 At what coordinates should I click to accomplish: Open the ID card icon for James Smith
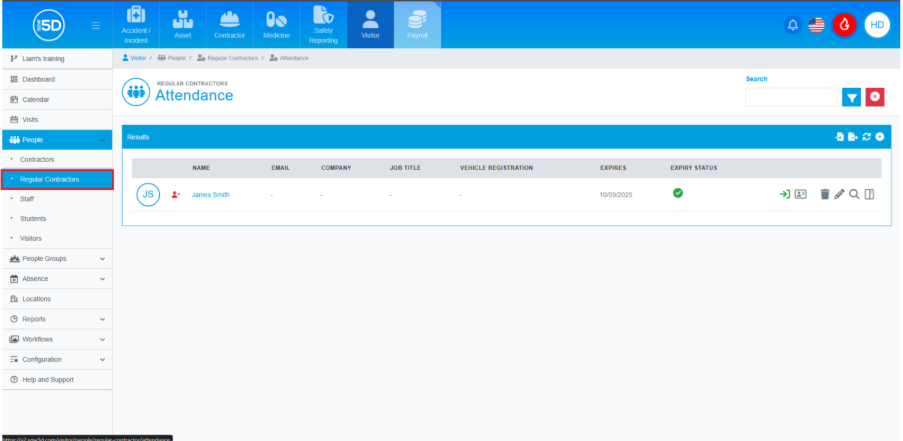tap(800, 194)
